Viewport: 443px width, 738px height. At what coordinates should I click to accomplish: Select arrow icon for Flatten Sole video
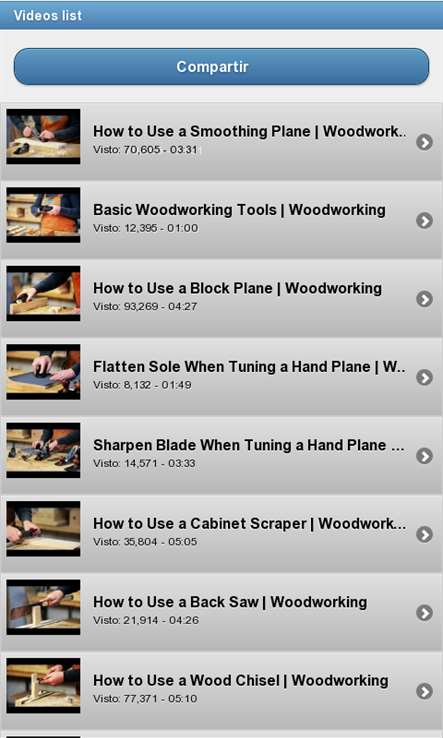pos(424,377)
